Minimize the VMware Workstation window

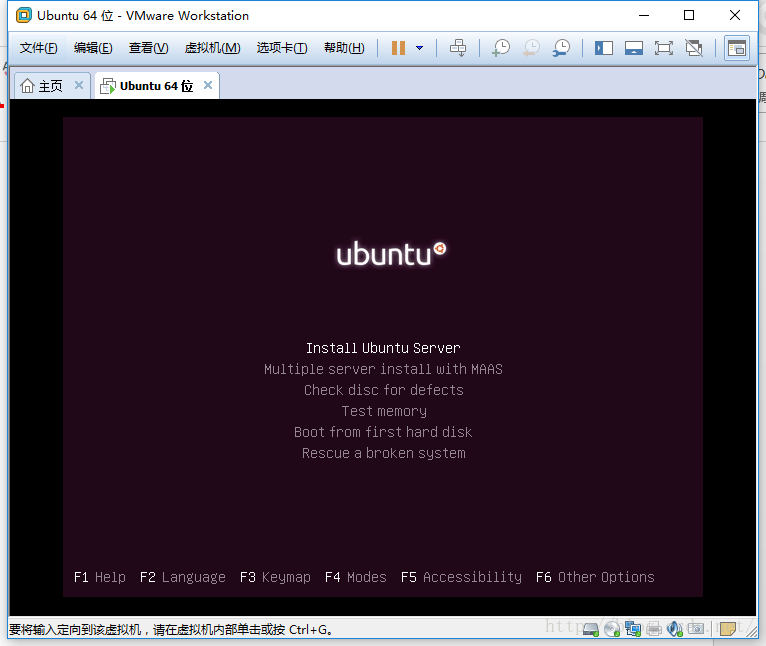(x=644, y=16)
